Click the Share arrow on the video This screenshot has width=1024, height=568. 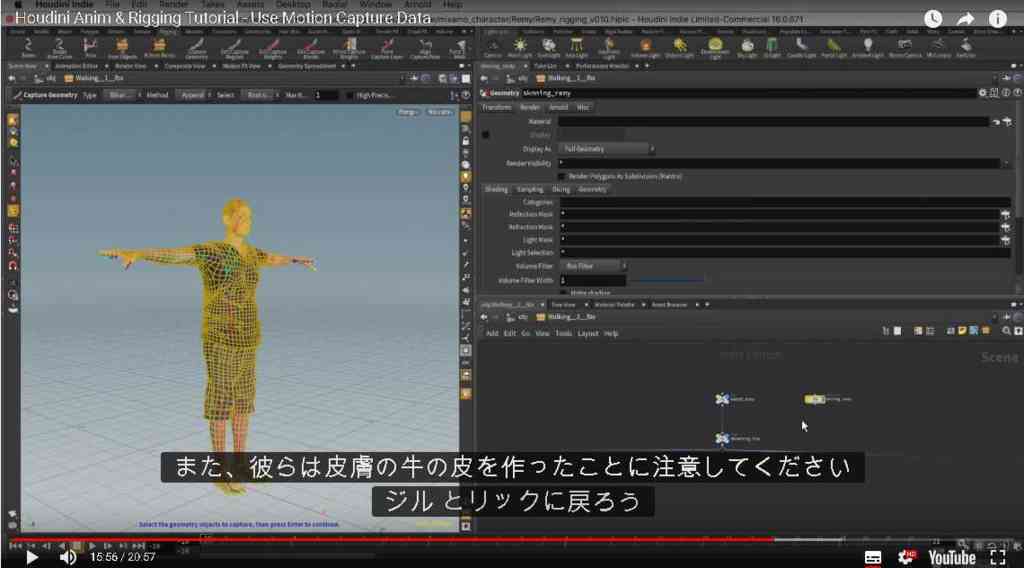[x=965, y=19]
